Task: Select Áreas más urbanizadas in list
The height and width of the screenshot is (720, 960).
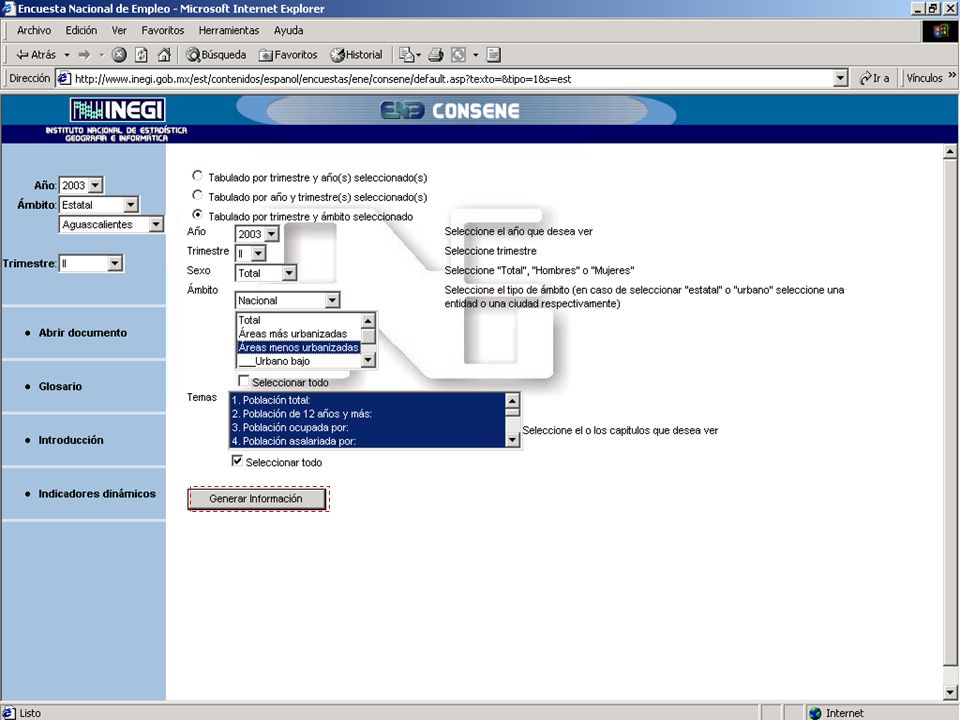Action: 299,334
